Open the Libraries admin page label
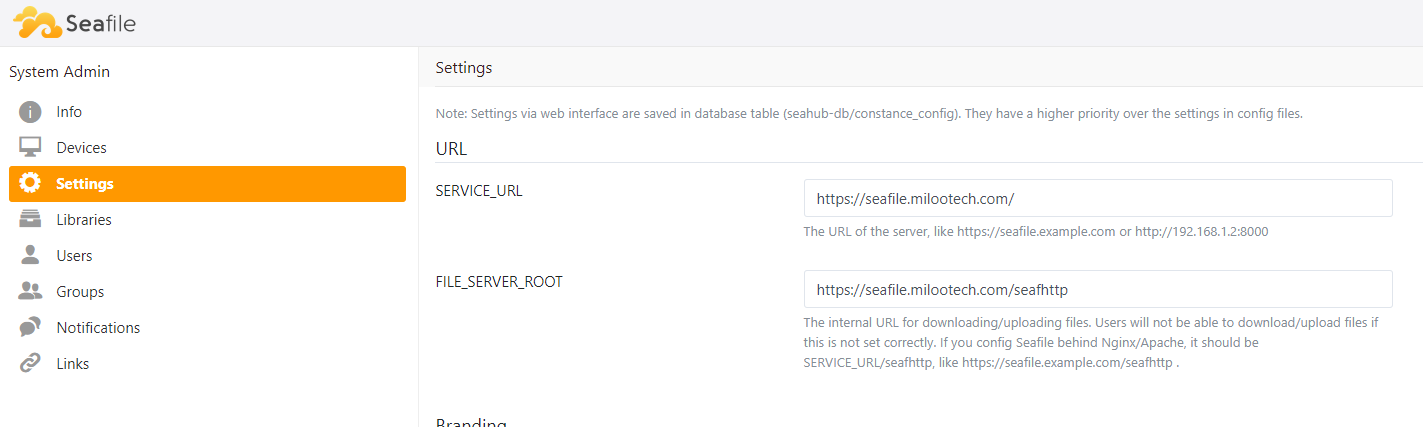Viewport: 1423px width, 427px height. [x=84, y=220]
